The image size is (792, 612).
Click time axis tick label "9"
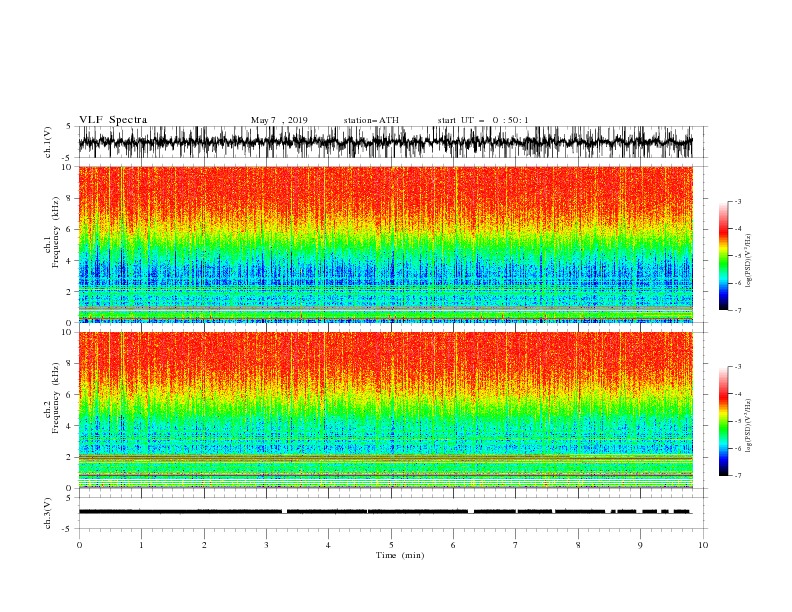click(x=640, y=545)
